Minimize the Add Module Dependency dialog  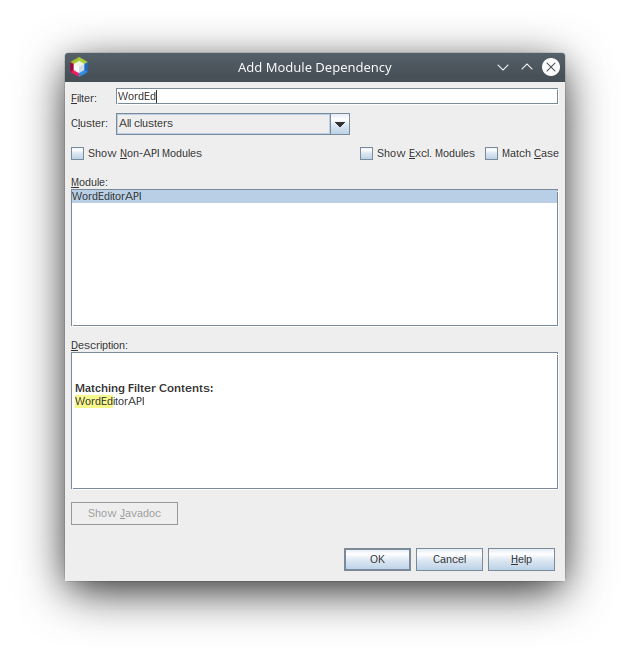(503, 67)
